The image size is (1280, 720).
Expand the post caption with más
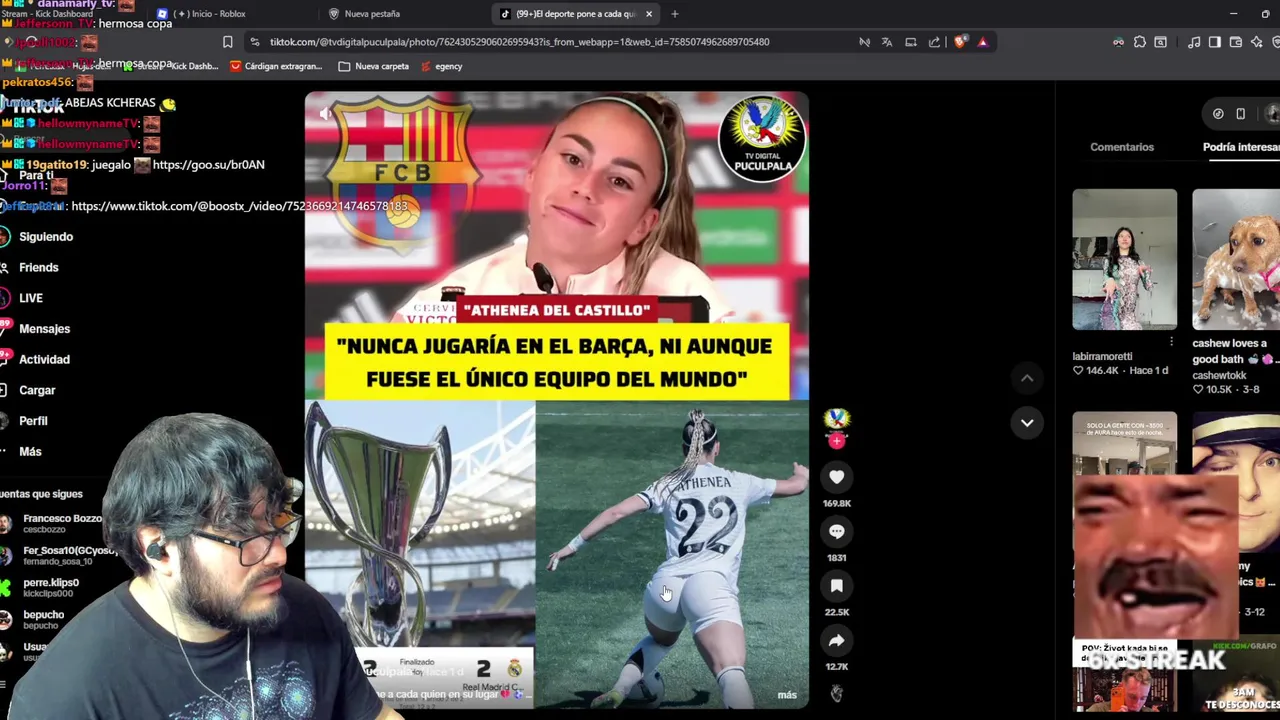tap(787, 695)
